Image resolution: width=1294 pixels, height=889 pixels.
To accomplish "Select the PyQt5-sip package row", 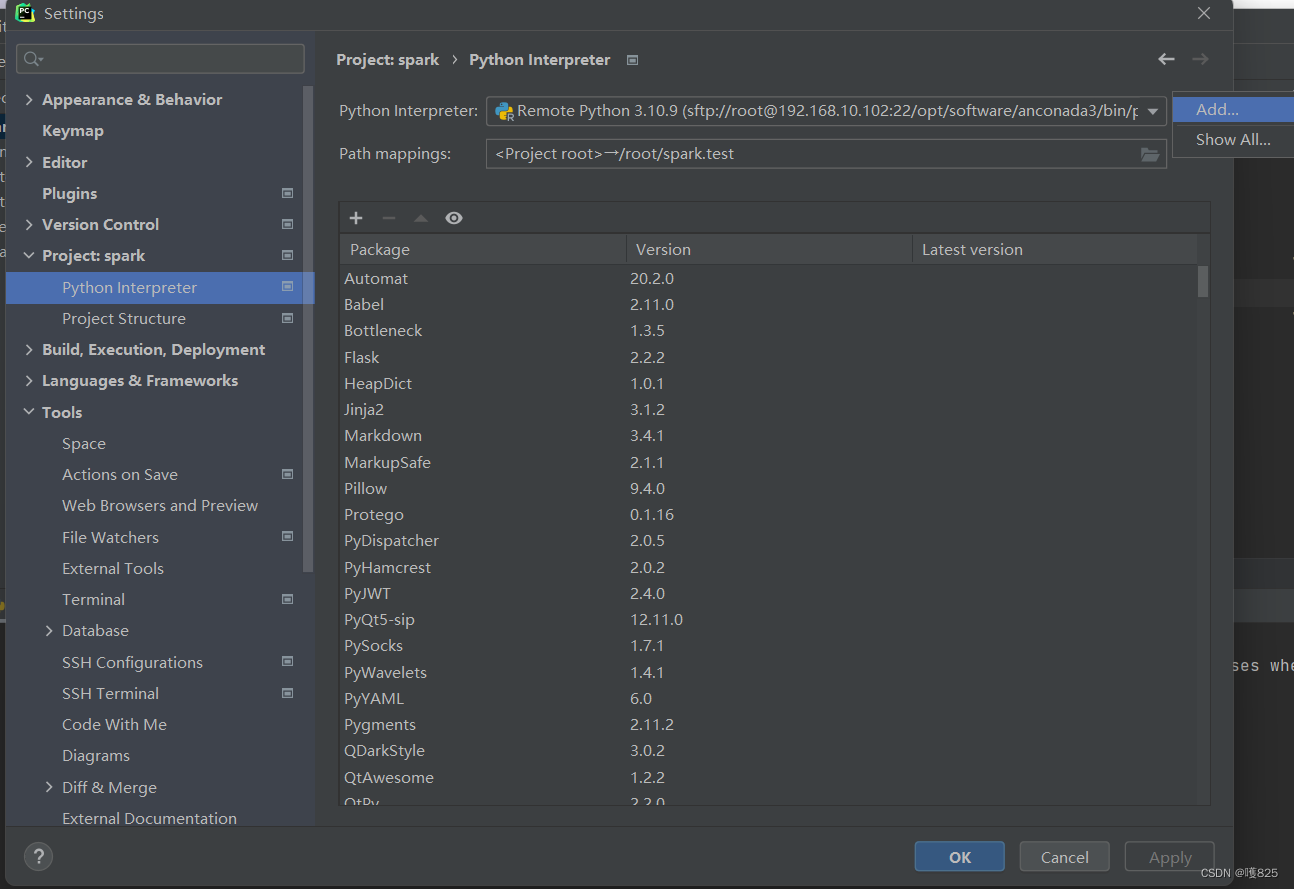I will (768, 619).
